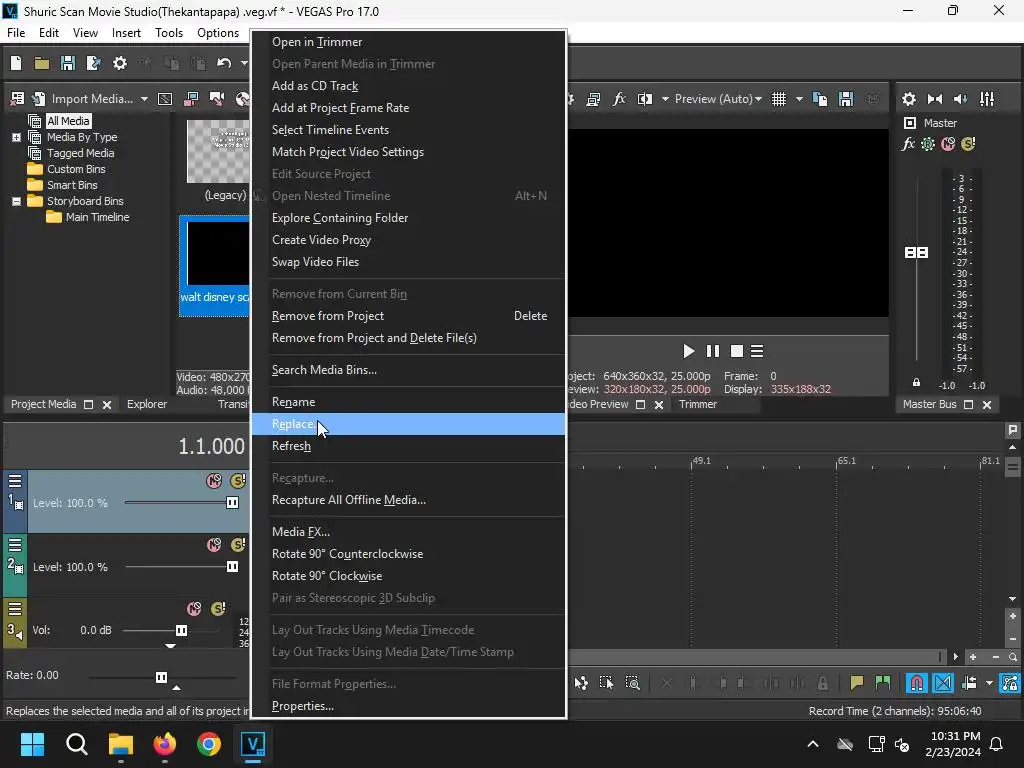The image size is (1024, 768).
Task: Open Video Output FX in preview toolbar
Action: pyautogui.click(x=619, y=99)
